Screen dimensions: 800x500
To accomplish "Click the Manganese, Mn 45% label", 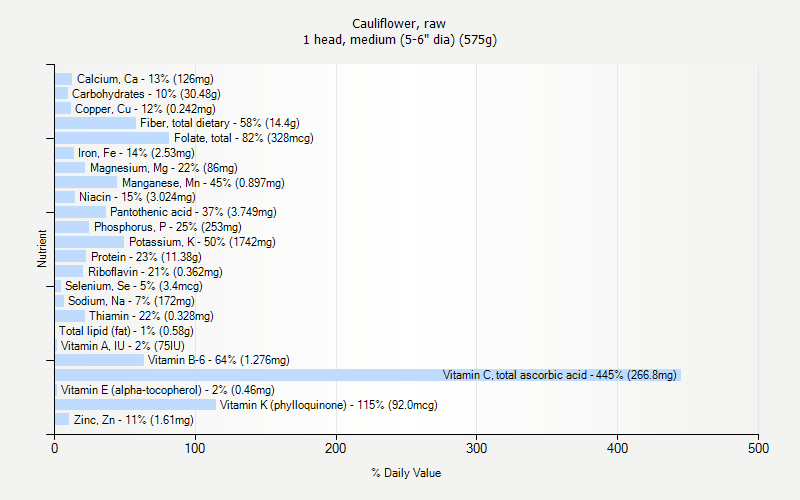I will tap(203, 183).
